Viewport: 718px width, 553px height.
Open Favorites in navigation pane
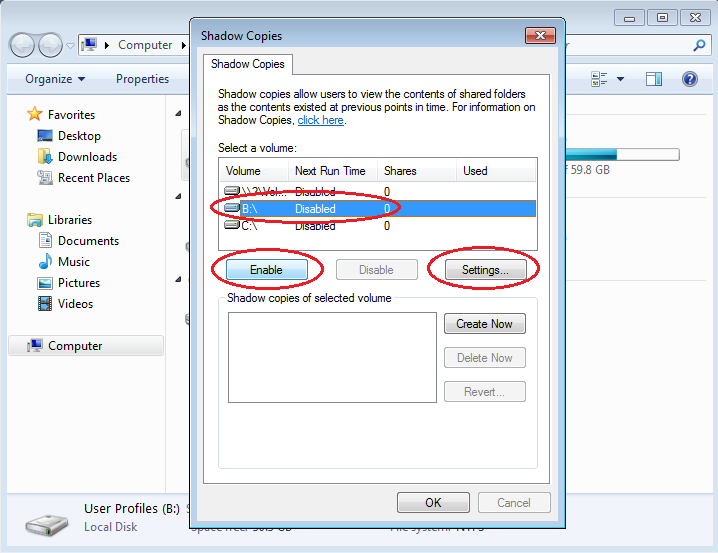point(71,114)
